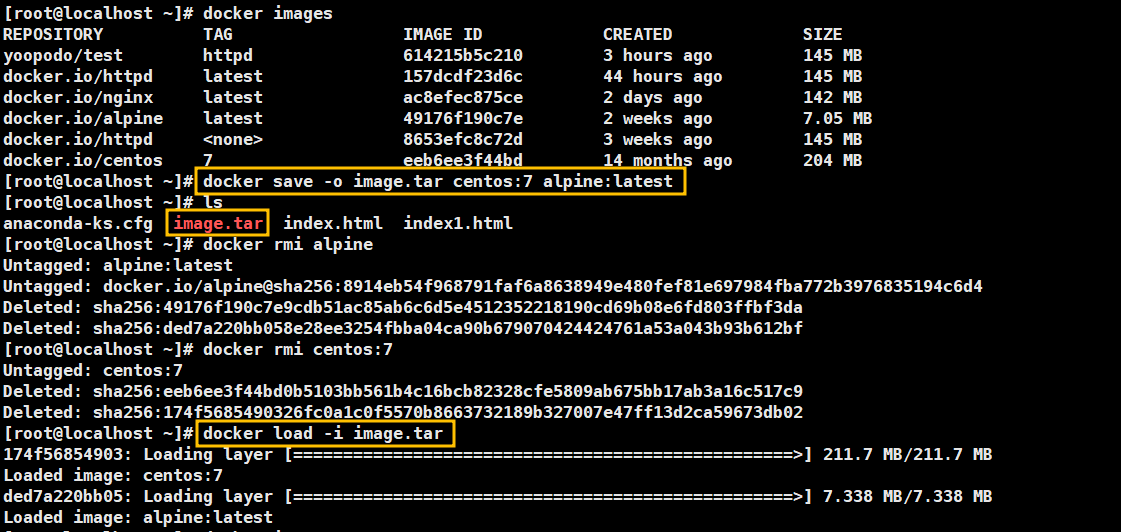
Task: Click the 'Loaded image: centos:7' line
Action: click(x=114, y=476)
